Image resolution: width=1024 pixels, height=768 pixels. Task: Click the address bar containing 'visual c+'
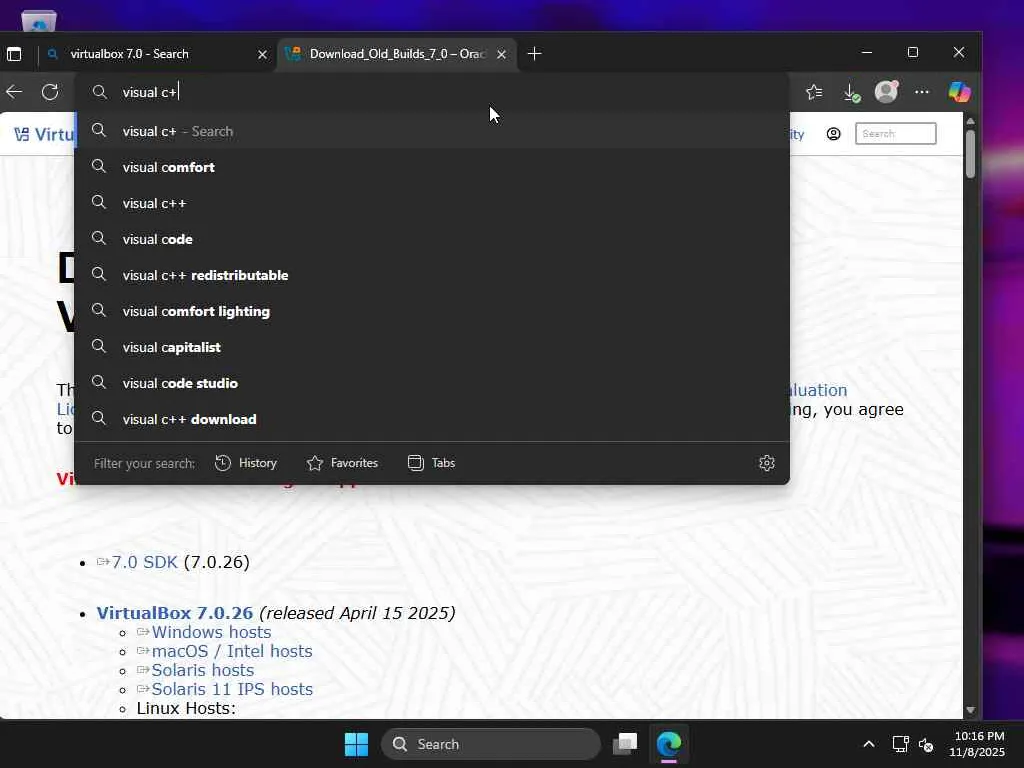coord(431,92)
